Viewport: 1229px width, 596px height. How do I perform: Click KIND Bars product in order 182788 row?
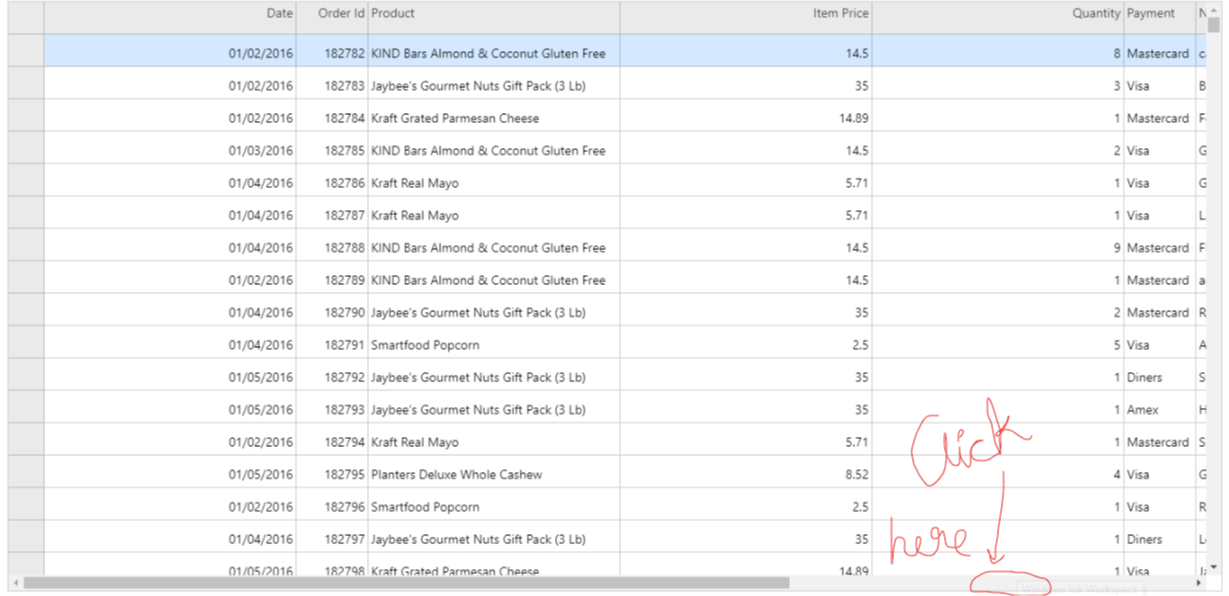(494, 247)
